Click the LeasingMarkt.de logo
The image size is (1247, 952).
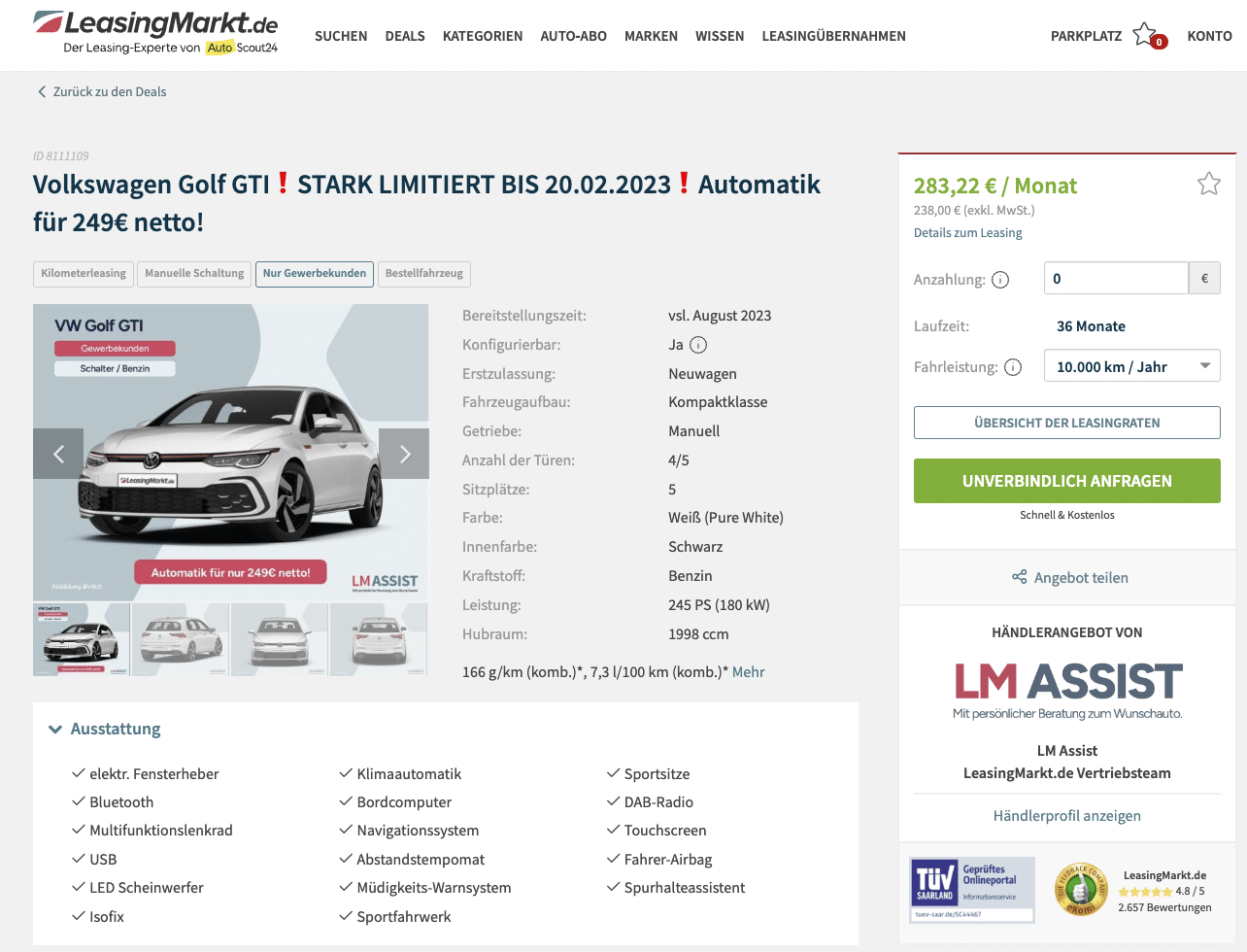(x=155, y=32)
